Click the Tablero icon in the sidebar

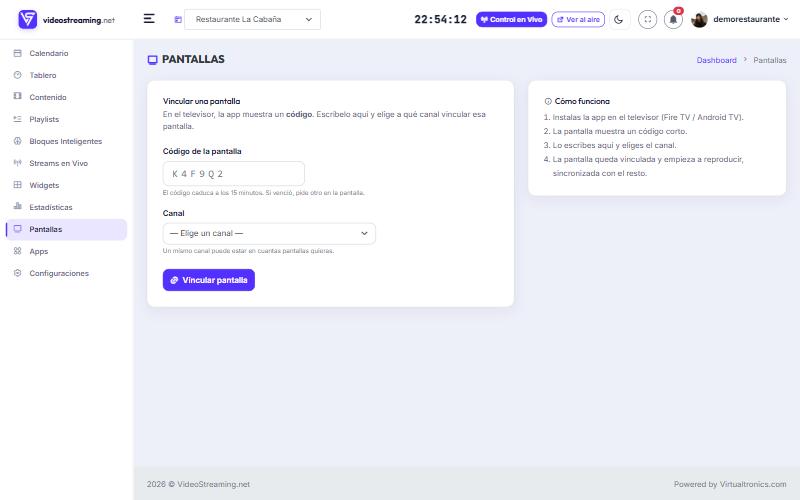click(x=17, y=75)
